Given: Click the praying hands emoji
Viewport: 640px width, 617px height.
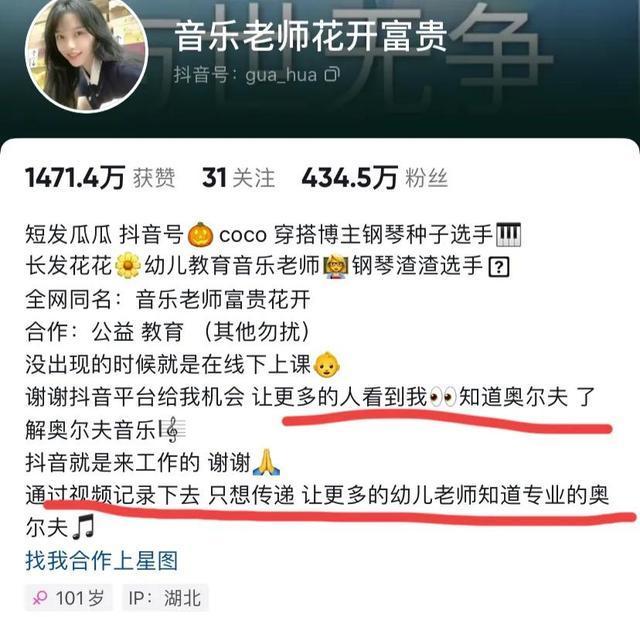Looking at the screenshot, I should [x=266, y=462].
